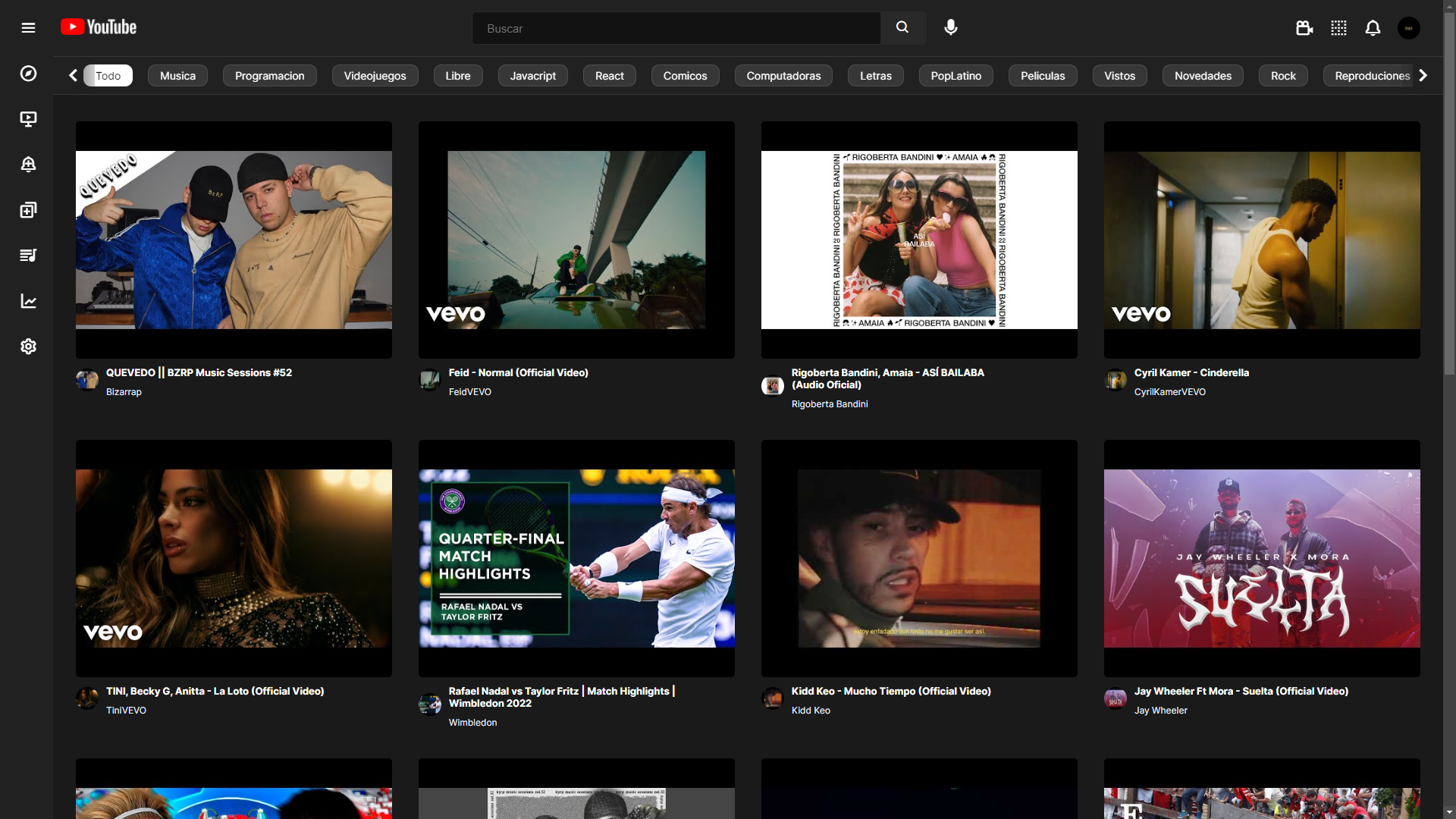Select the PopLatino filter chip

tap(955, 76)
